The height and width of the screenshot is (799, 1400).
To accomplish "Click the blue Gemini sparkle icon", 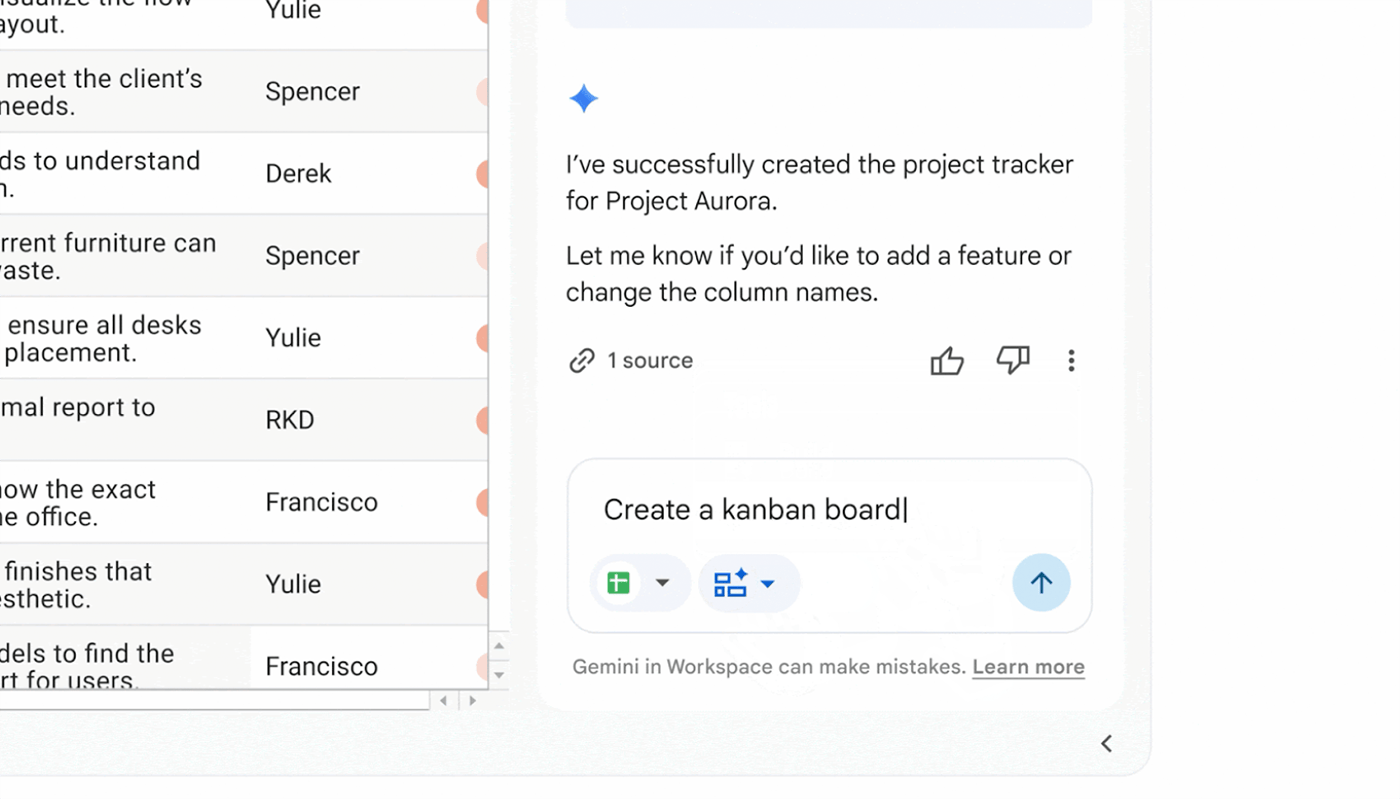I will (x=583, y=99).
